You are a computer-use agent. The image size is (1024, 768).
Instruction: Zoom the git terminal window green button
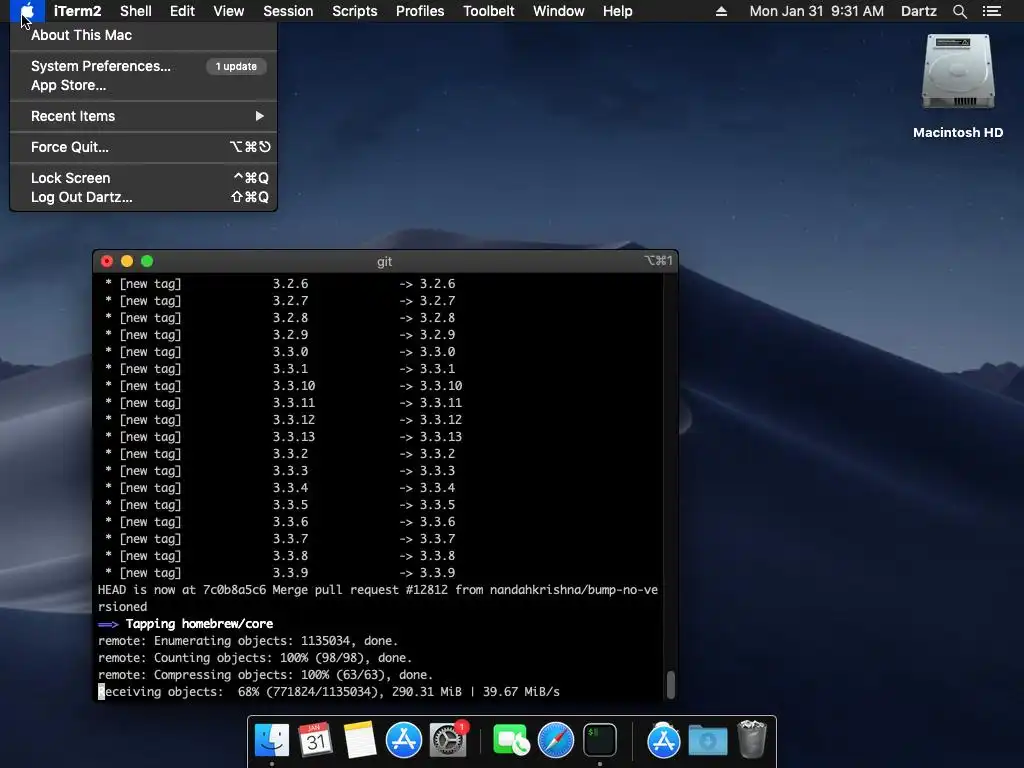[147, 261]
